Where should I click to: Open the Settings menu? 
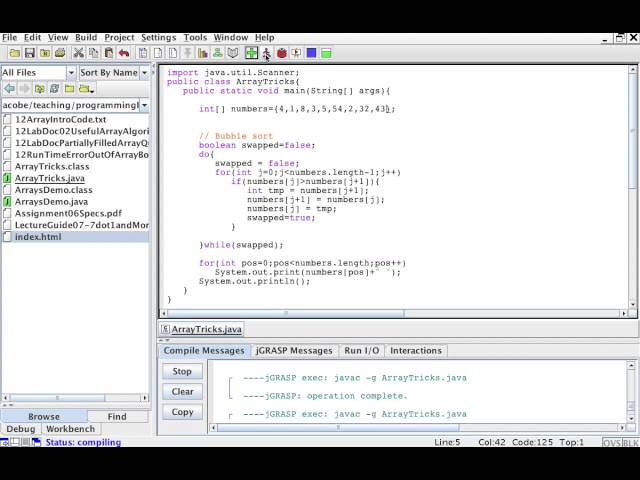tap(158, 38)
